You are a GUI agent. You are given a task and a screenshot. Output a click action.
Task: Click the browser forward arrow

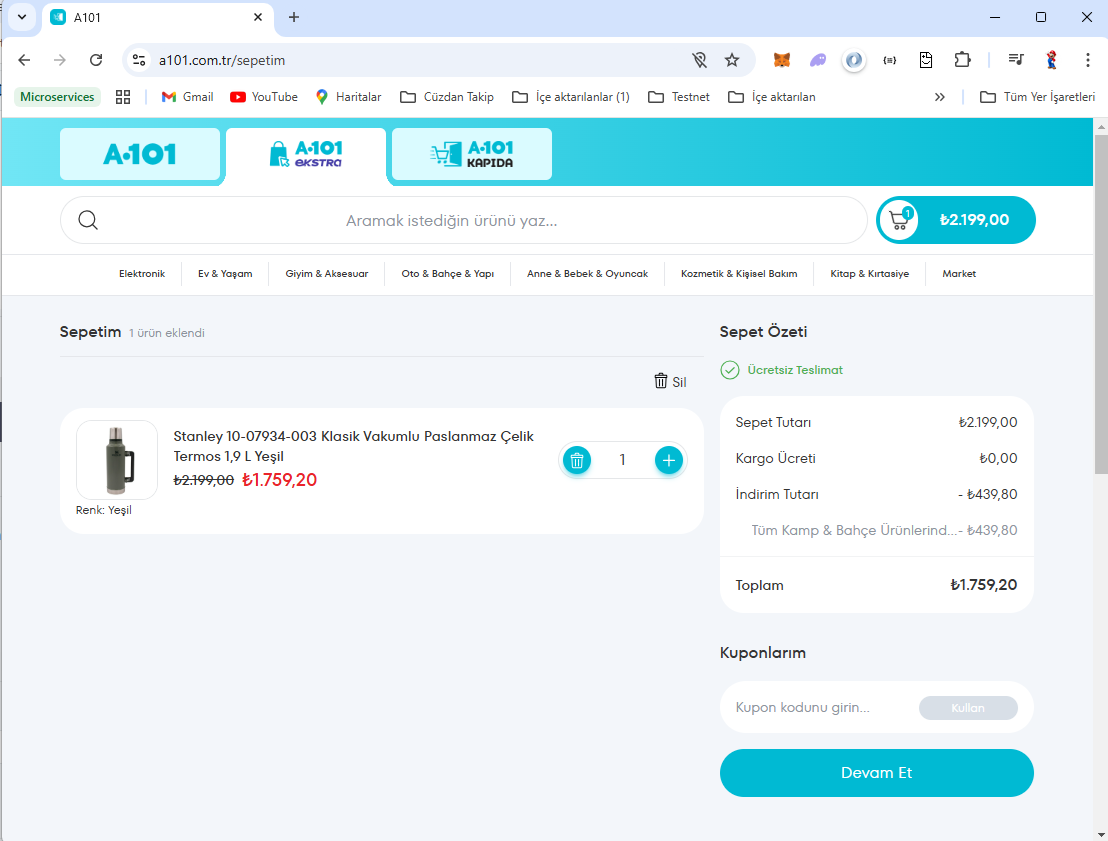(x=60, y=60)
